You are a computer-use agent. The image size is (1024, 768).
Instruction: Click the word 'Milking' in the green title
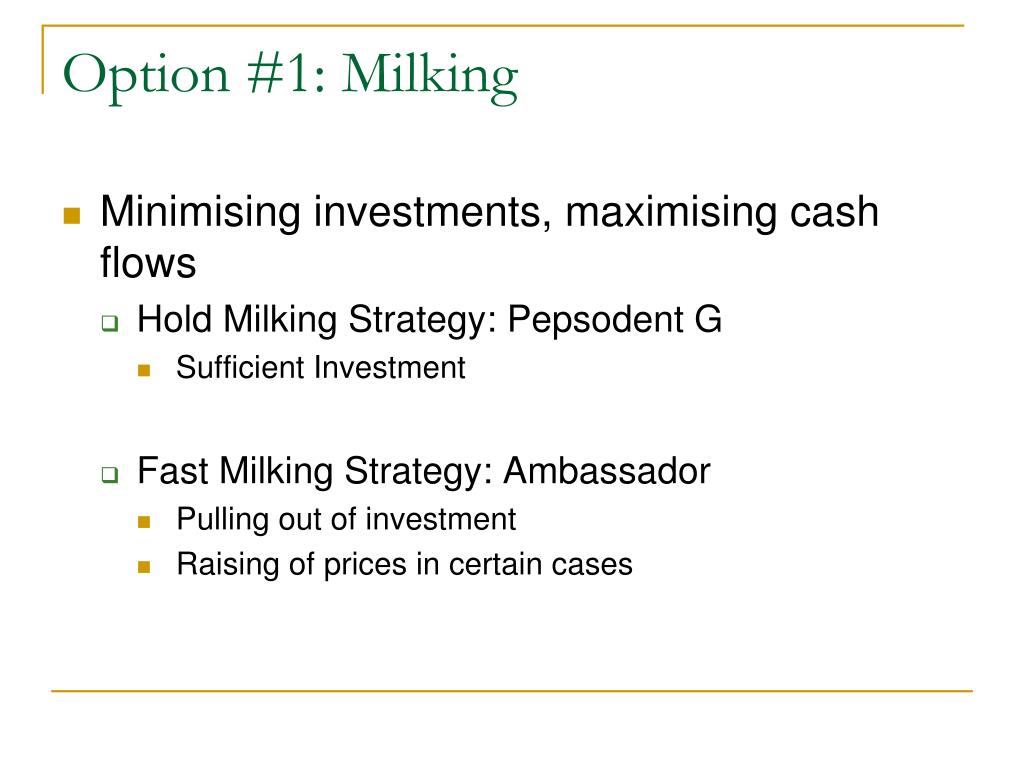coord(430,76)
